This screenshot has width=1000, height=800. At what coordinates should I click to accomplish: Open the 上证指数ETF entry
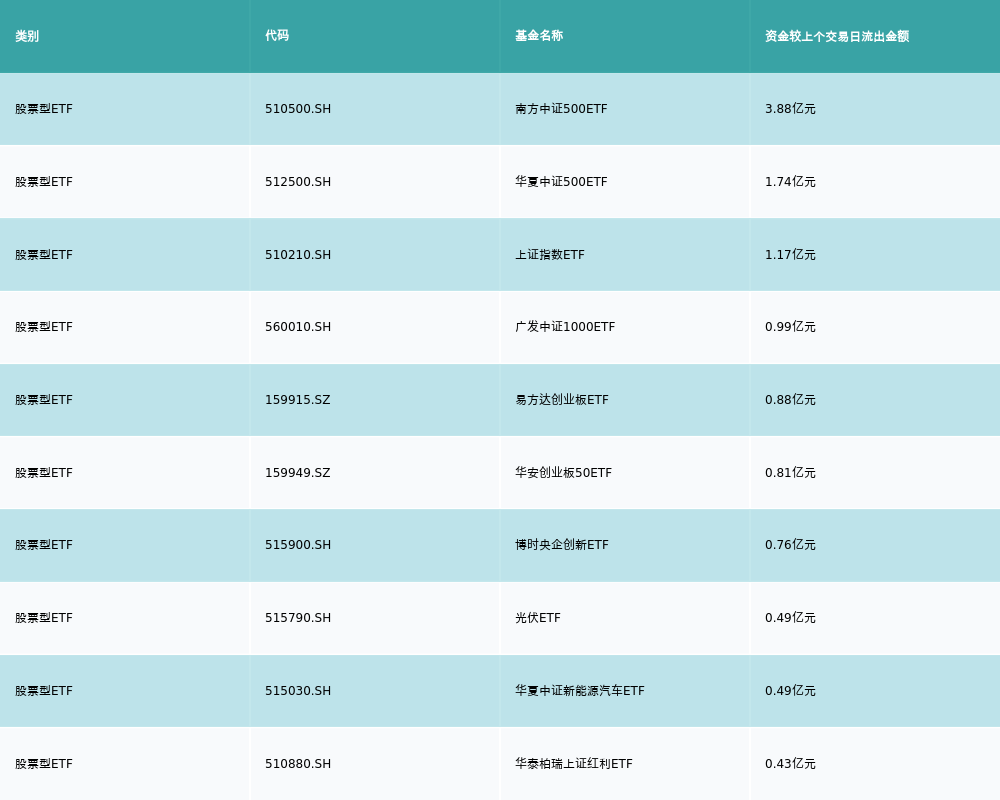tap(550, 255)
